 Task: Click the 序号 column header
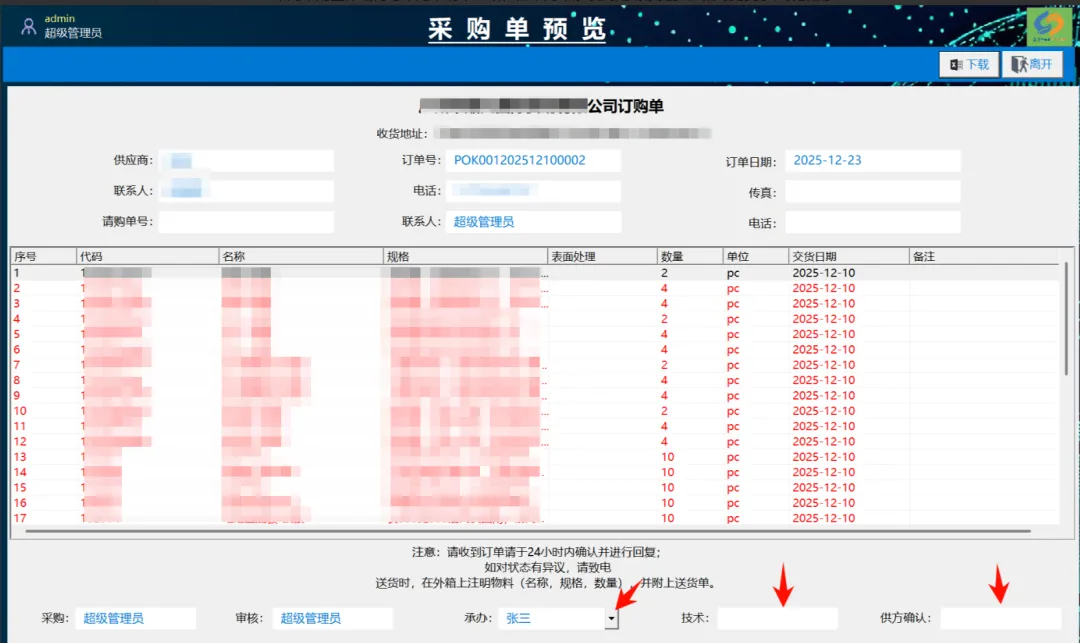43,256
